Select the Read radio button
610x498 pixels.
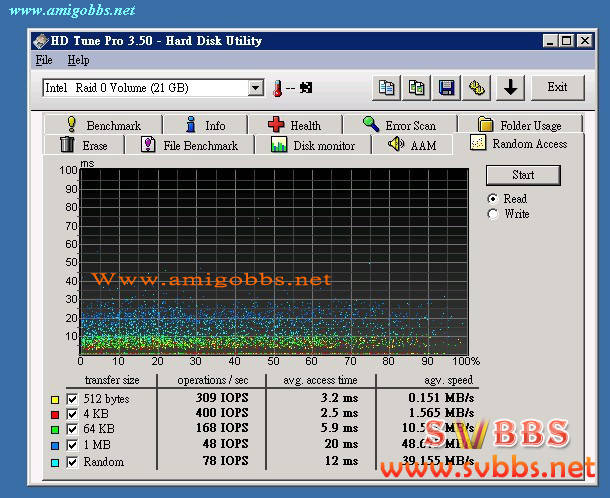(492, 199)
